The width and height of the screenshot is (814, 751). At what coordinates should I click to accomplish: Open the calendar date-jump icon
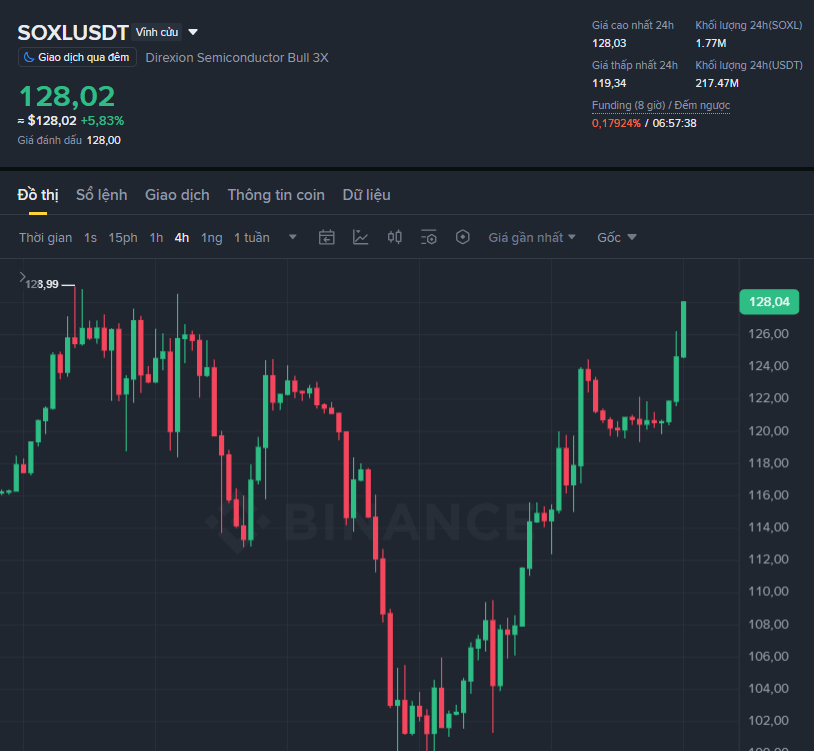pyautogui.click(x=327, y=237)
